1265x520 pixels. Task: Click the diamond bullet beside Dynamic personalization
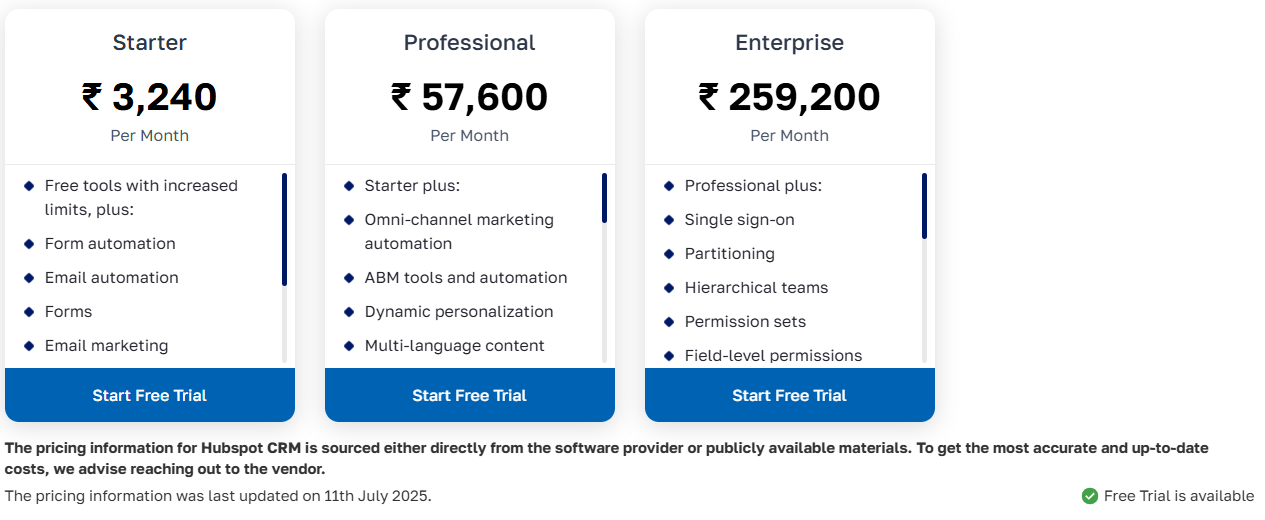click(349, 311)
